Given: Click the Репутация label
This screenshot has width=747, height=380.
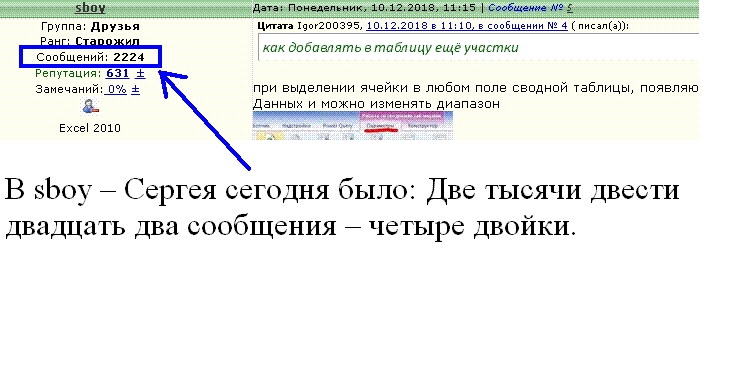Looking at the screenshot, I should (68, 73).
